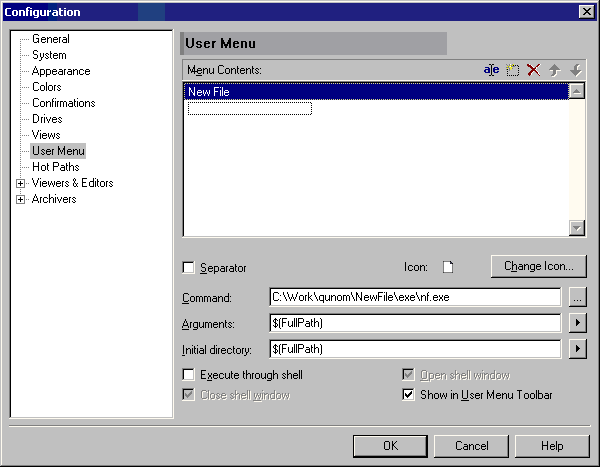600x467 pixels.
Task: Open the Appearance settings page
Action: (61, 71)
